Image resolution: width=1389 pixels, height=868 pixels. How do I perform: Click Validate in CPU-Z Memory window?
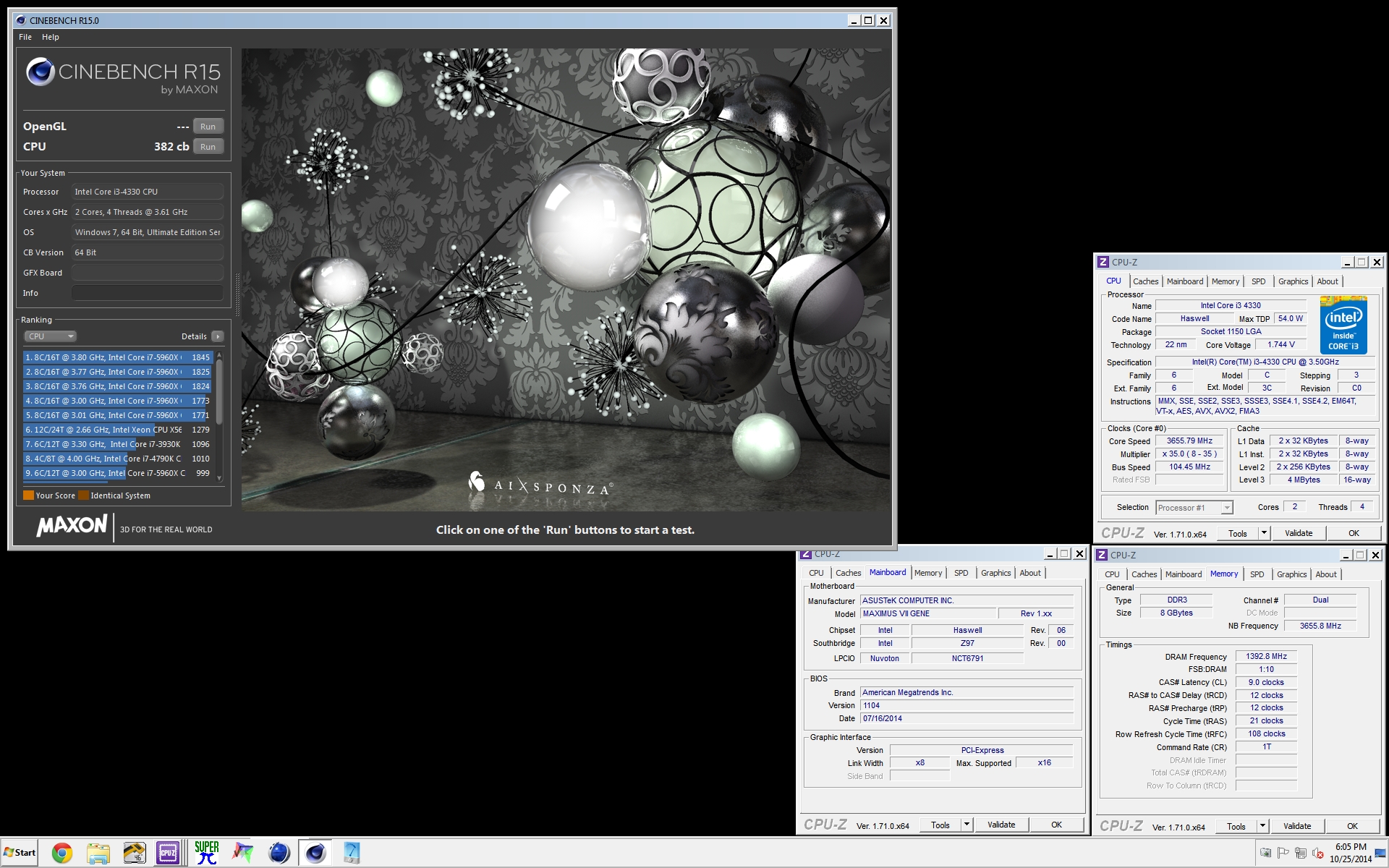click(1297, 826)
